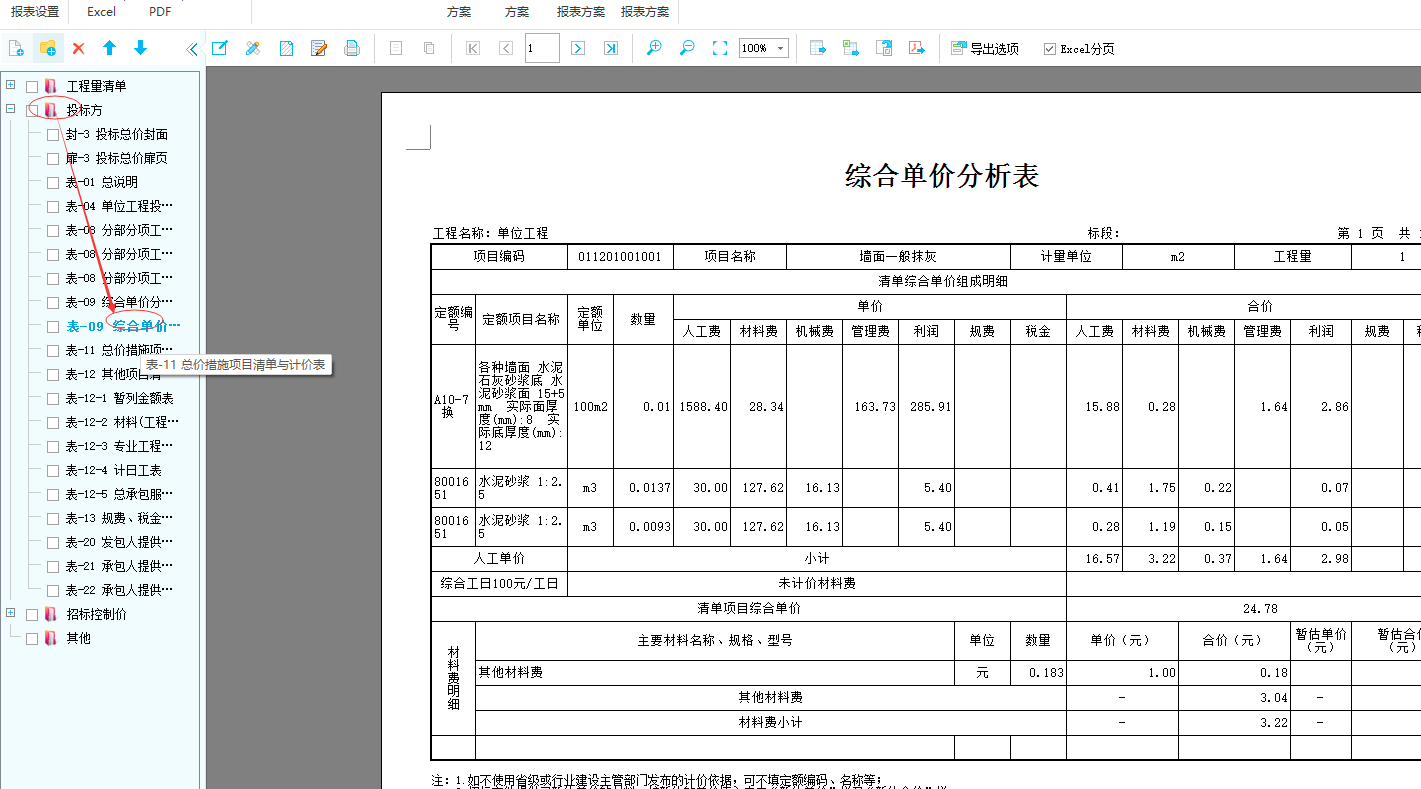Check the box beside 工程里清单
Image resolution: width=1421 pixels, height=789 pixels.
coord(32,87)
